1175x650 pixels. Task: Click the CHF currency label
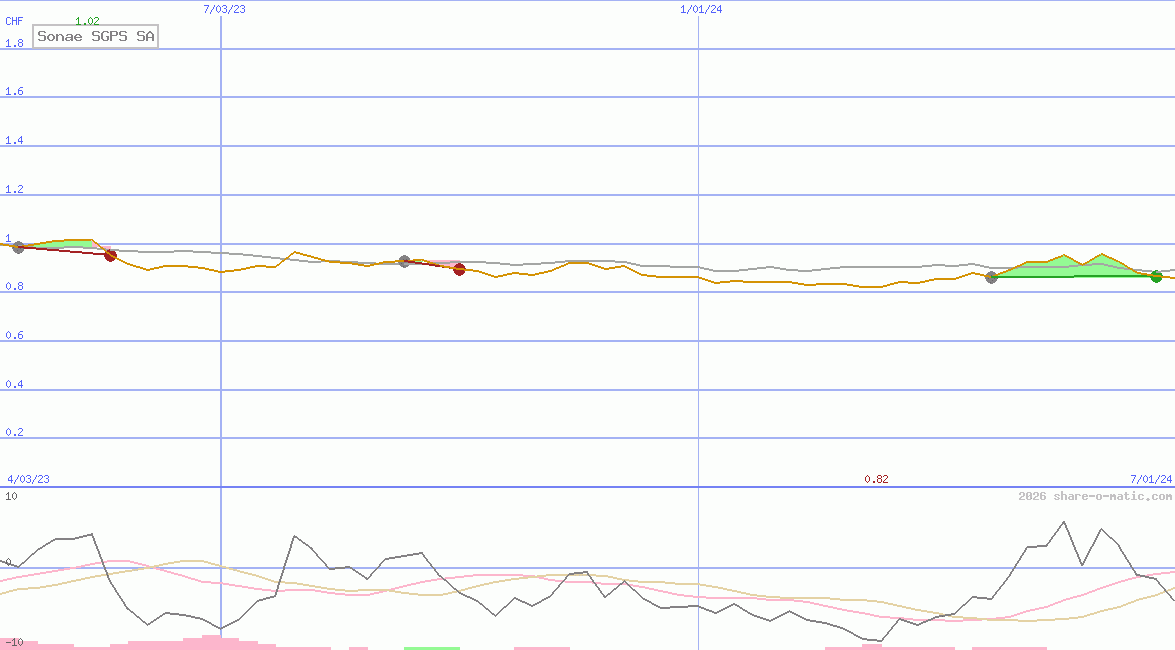tap(14, 21)
